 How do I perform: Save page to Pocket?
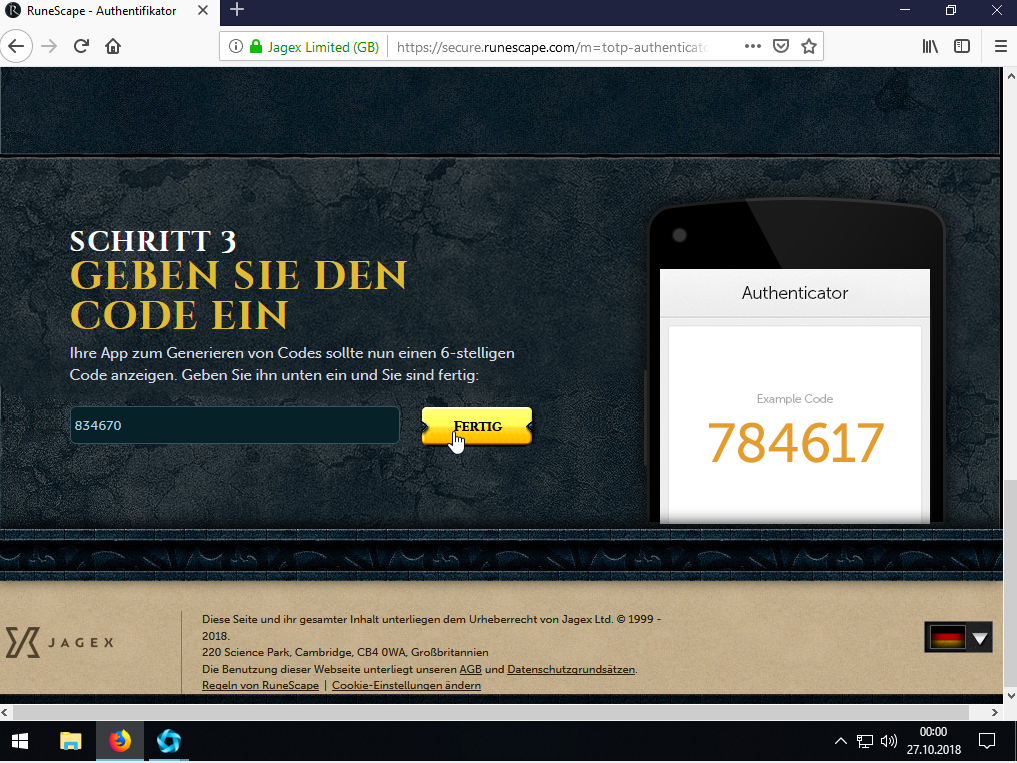pyautogui.click(x=781, y=46)
